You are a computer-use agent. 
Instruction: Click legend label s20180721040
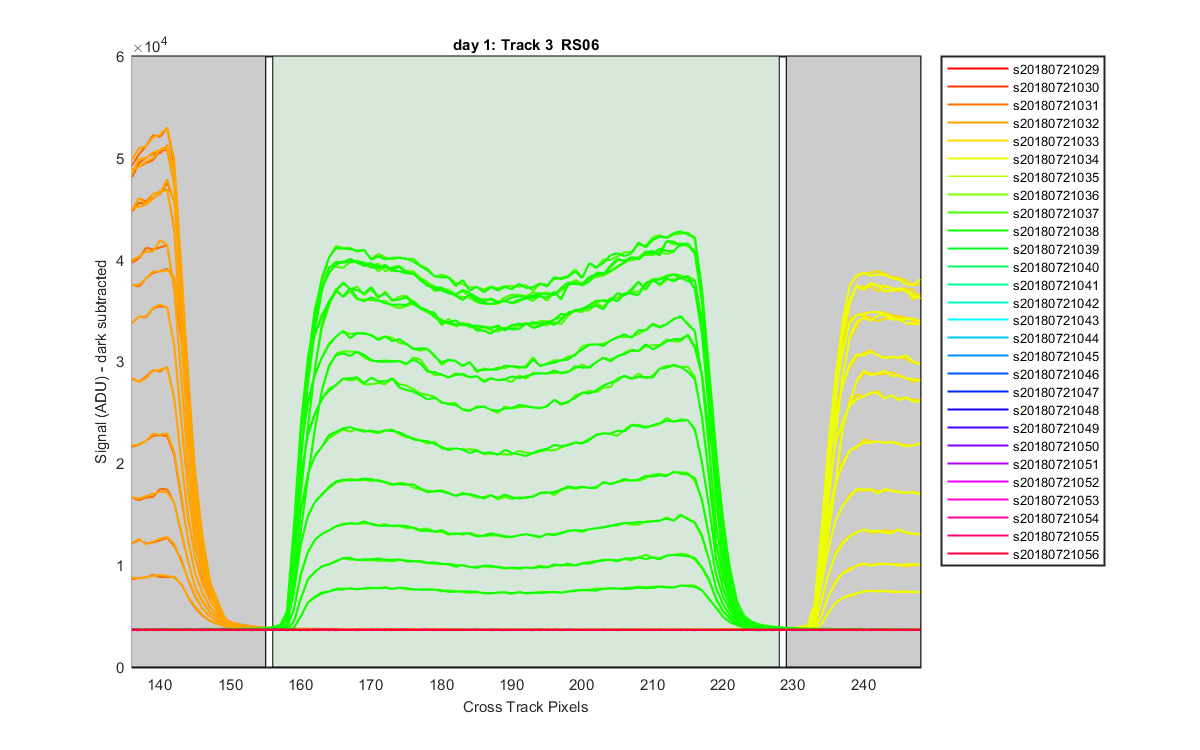coord(1056,268)
